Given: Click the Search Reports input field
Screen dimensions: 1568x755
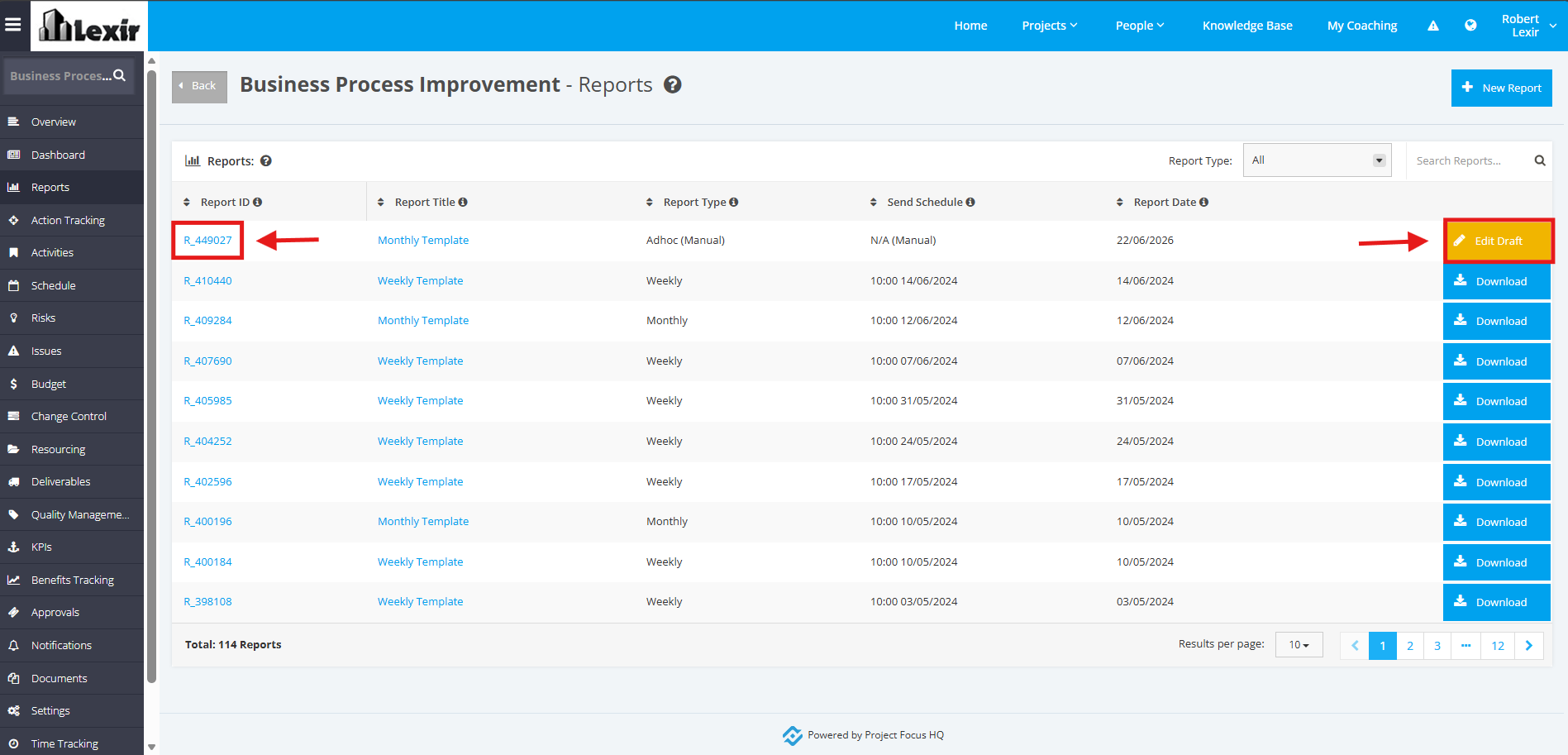Looking at the screenshot, I should tap(1470, 160).
